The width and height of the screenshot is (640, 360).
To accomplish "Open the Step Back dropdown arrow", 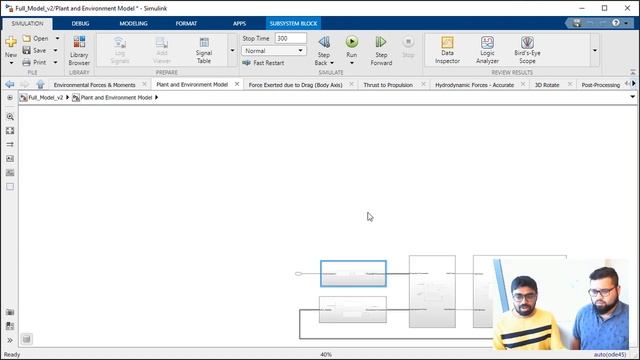I will [x=332, y=63].
